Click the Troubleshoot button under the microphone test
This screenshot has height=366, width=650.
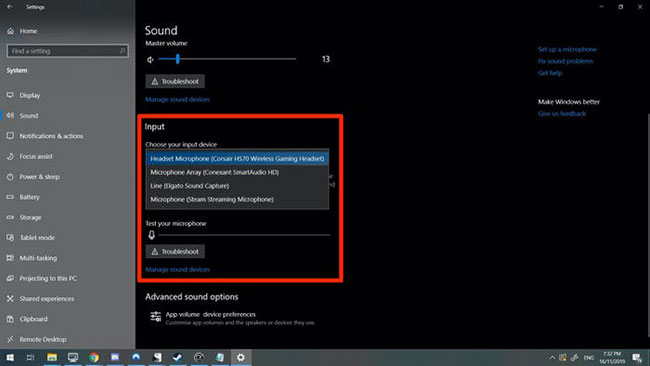(x=175, y=252)
